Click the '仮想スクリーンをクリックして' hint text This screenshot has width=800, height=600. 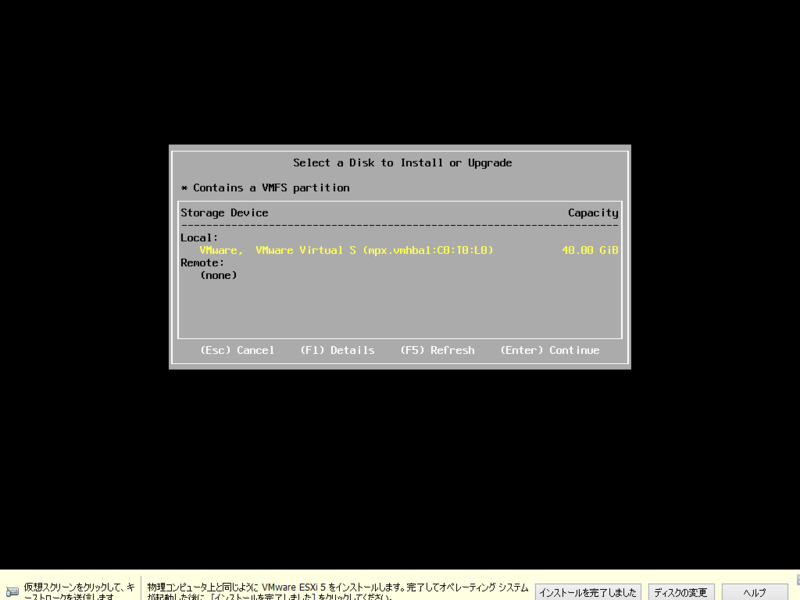(79, 592)
